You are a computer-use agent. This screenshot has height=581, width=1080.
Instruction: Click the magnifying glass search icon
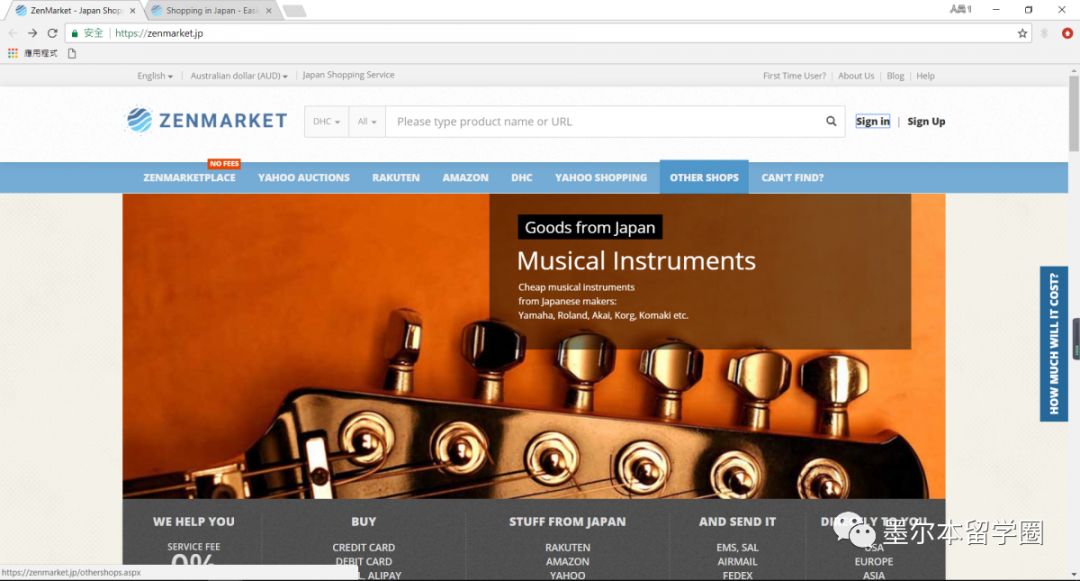tap(831, 122)
